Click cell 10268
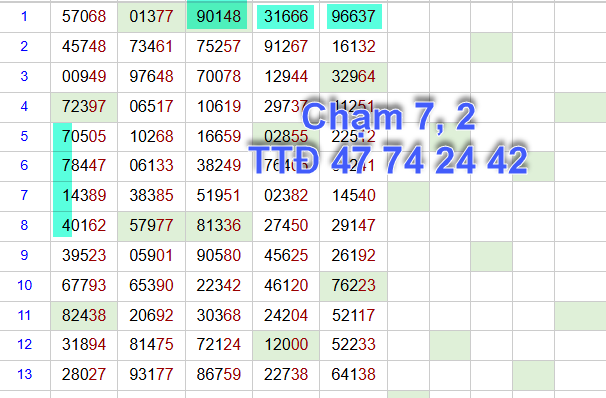The height and width of the screenshot is (398, 606). [x=152, y=136]
